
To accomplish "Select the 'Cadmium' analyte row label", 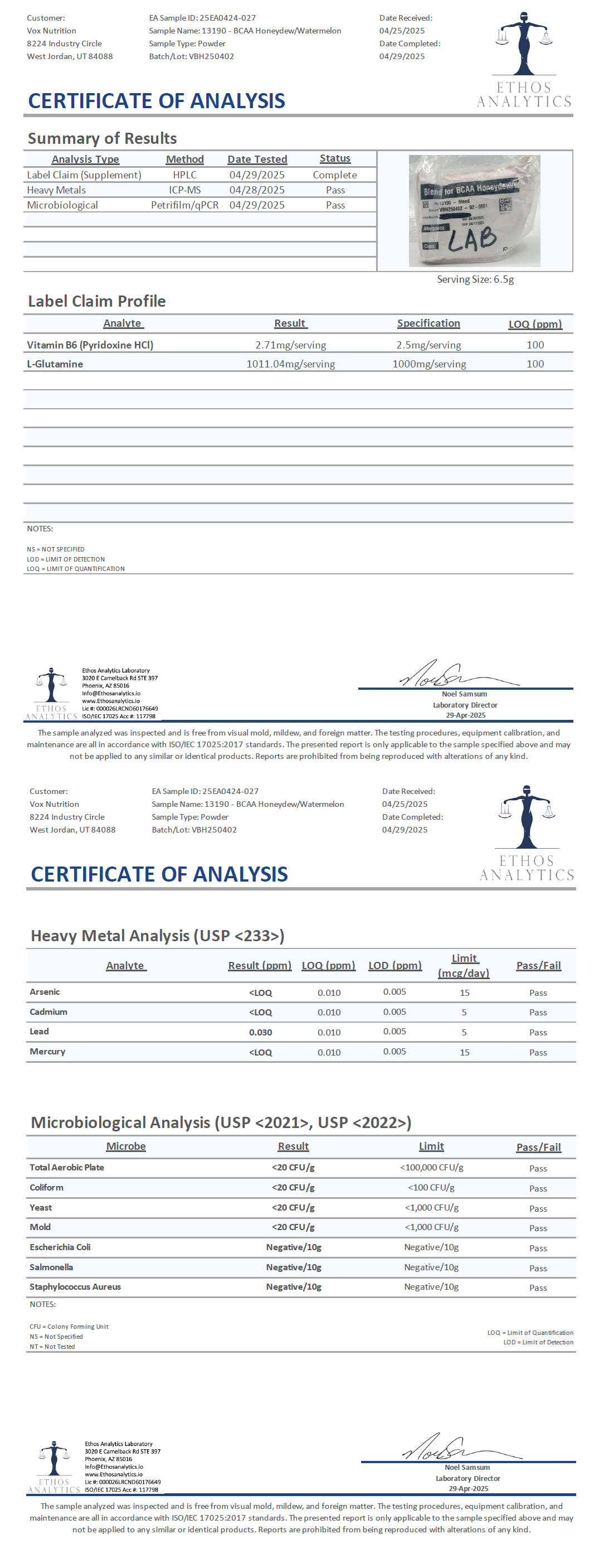I will pyautogui.click(x=48, y=1012).
